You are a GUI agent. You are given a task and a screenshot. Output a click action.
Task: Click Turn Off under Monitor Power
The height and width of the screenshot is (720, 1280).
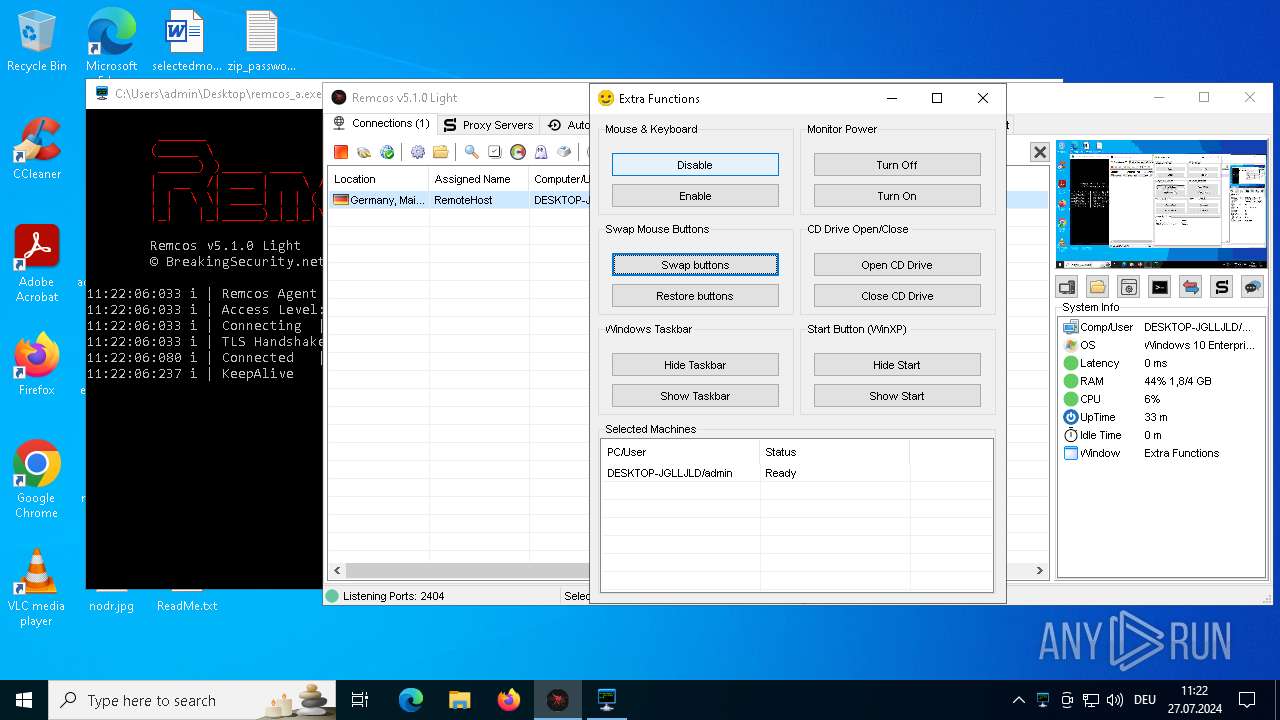[897, 165]
